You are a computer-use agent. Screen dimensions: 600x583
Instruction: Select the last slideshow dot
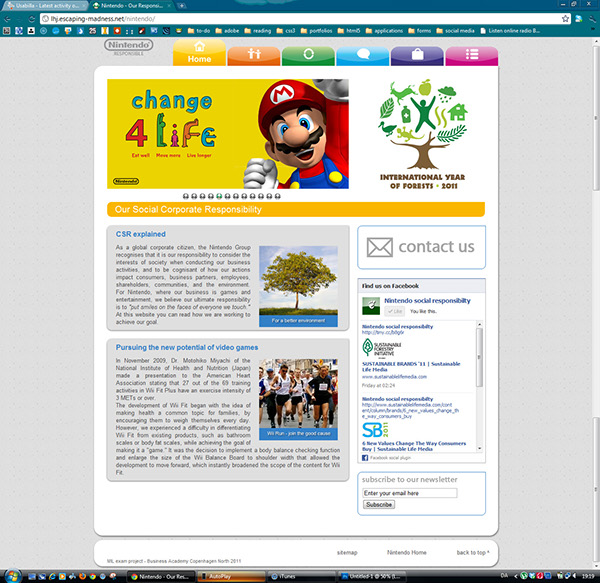[x=277, y=196]
